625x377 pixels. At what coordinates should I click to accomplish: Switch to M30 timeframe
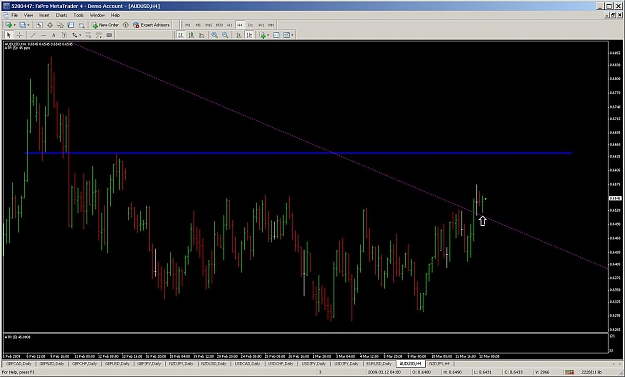[219, 25]
